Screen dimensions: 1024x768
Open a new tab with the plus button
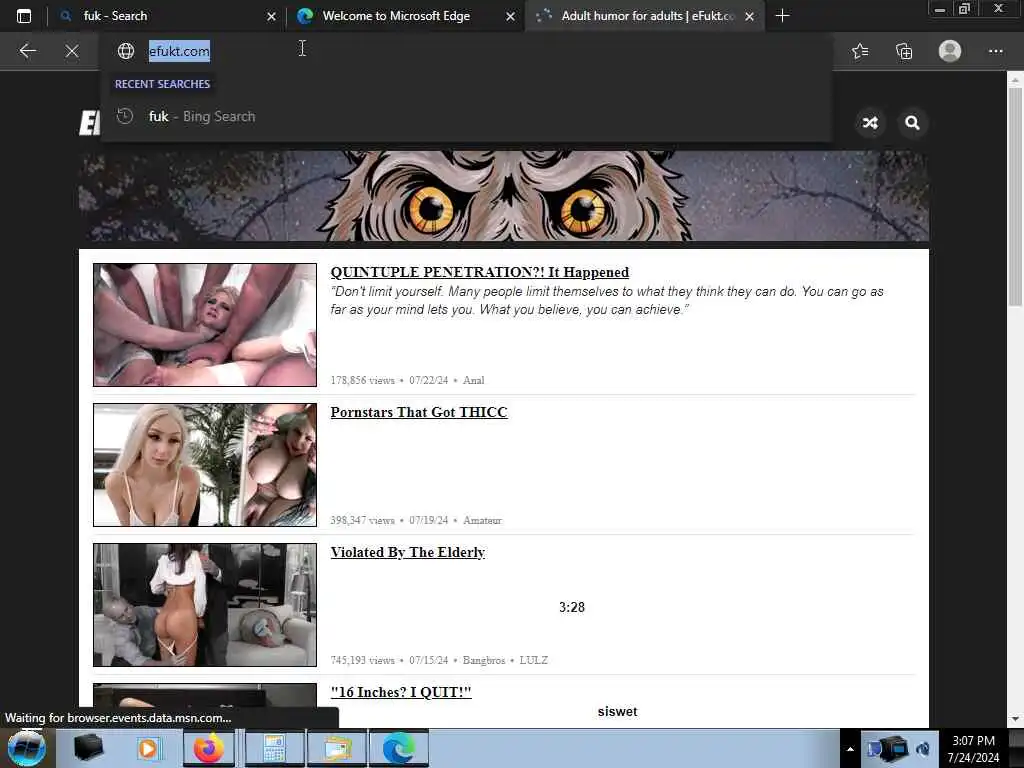pos(782,16)
